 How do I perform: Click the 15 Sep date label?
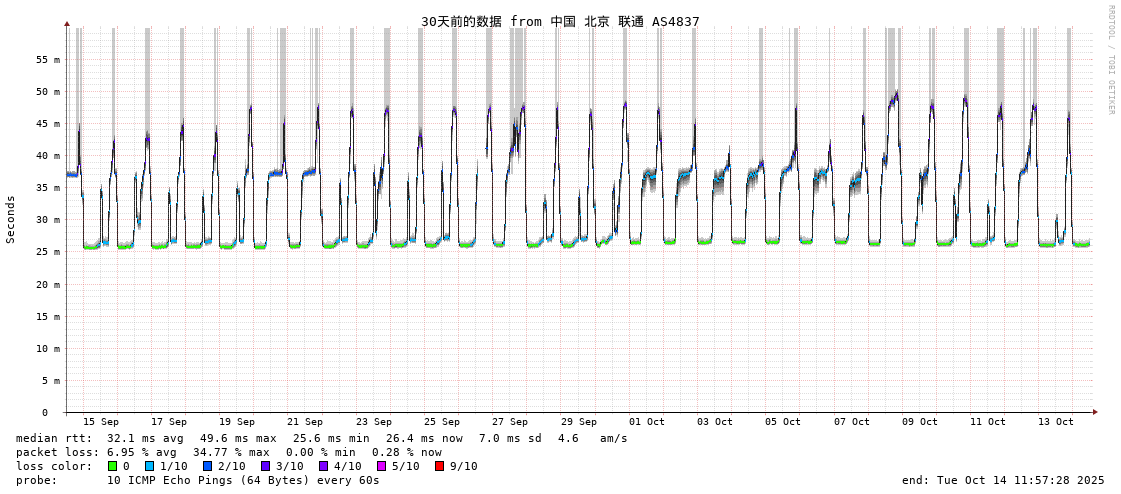coord(101,422)
